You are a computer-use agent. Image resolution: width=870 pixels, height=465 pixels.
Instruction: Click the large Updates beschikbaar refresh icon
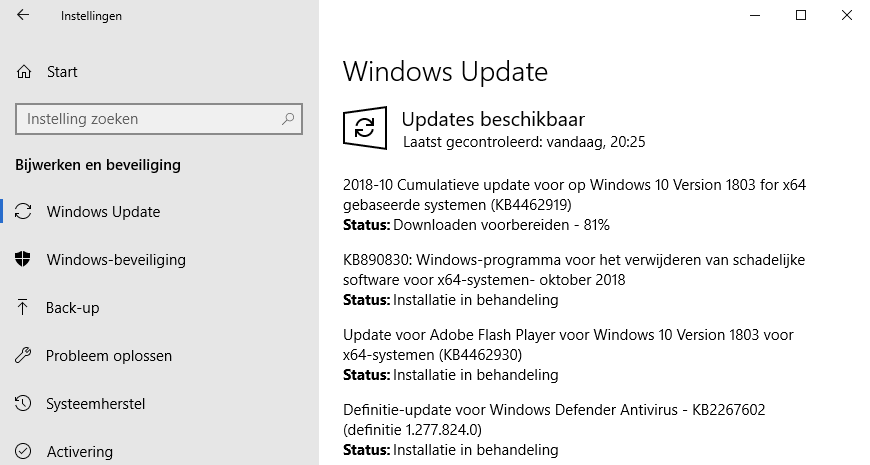click(x=365, y=128)
